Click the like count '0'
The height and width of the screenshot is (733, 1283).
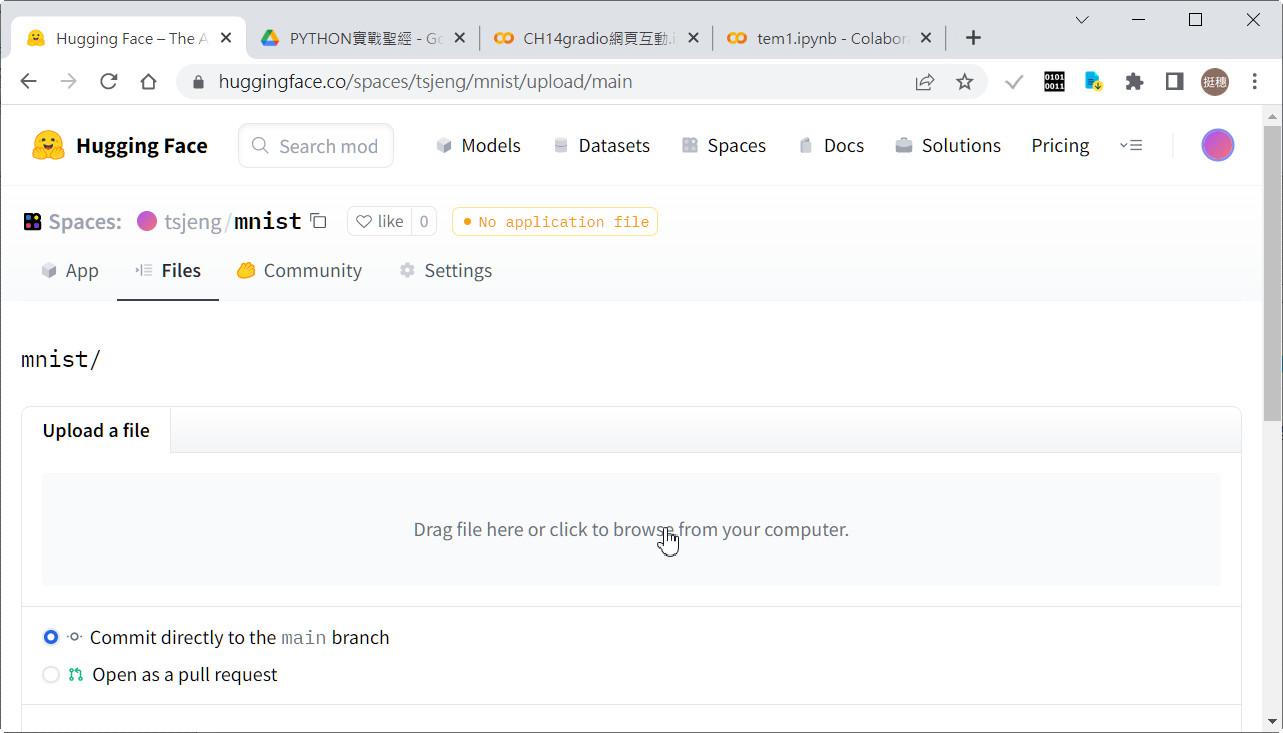coord(424,221)
